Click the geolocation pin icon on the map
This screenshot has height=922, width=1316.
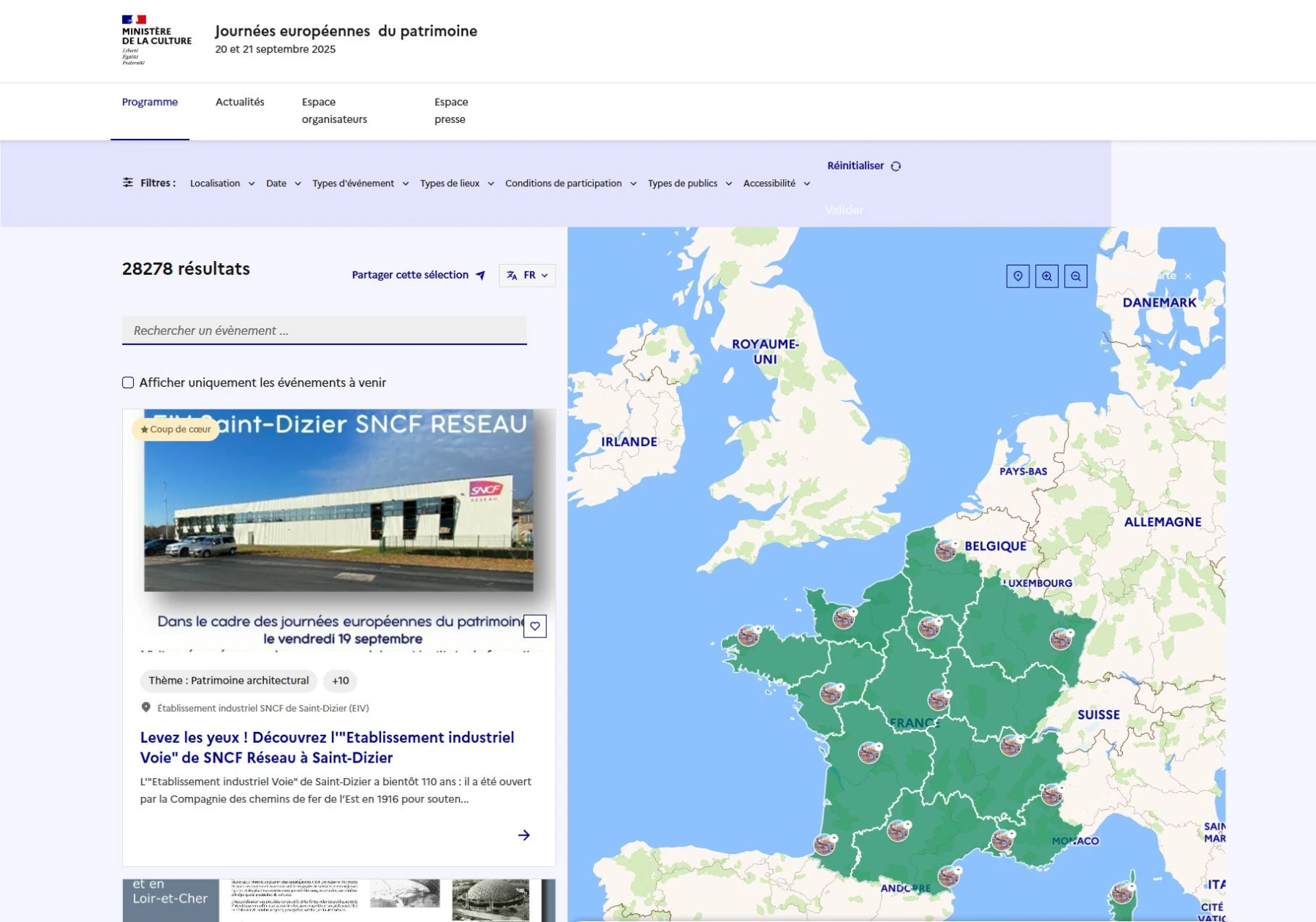pos(1018,276)
